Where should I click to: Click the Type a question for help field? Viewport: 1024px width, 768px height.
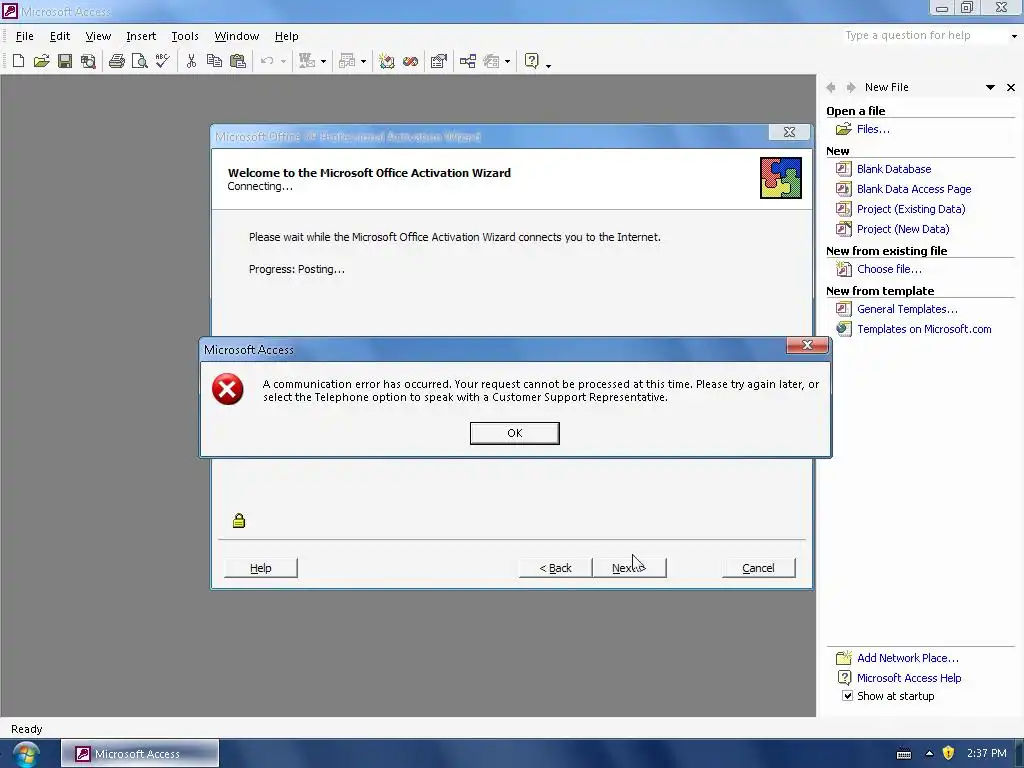[925, 35]
